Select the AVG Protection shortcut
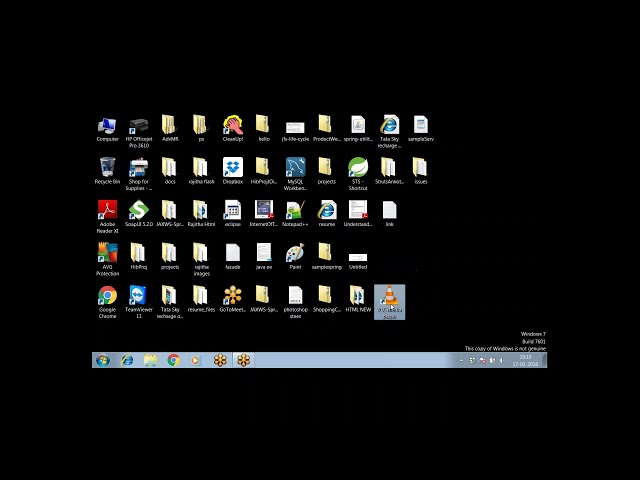The height and width of the screenshot is (480, 640). 107,260
